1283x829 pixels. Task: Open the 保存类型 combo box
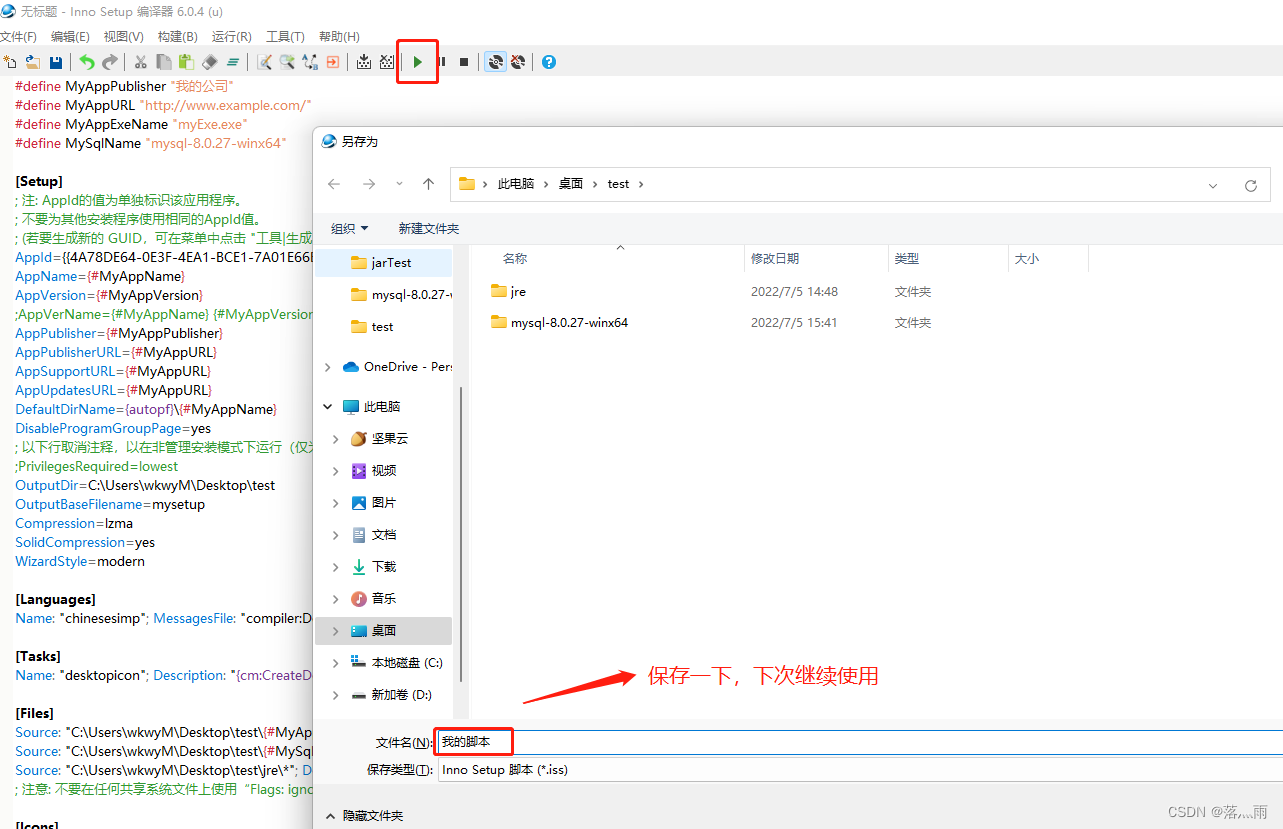pyautogui.click(x=859, y=770)
